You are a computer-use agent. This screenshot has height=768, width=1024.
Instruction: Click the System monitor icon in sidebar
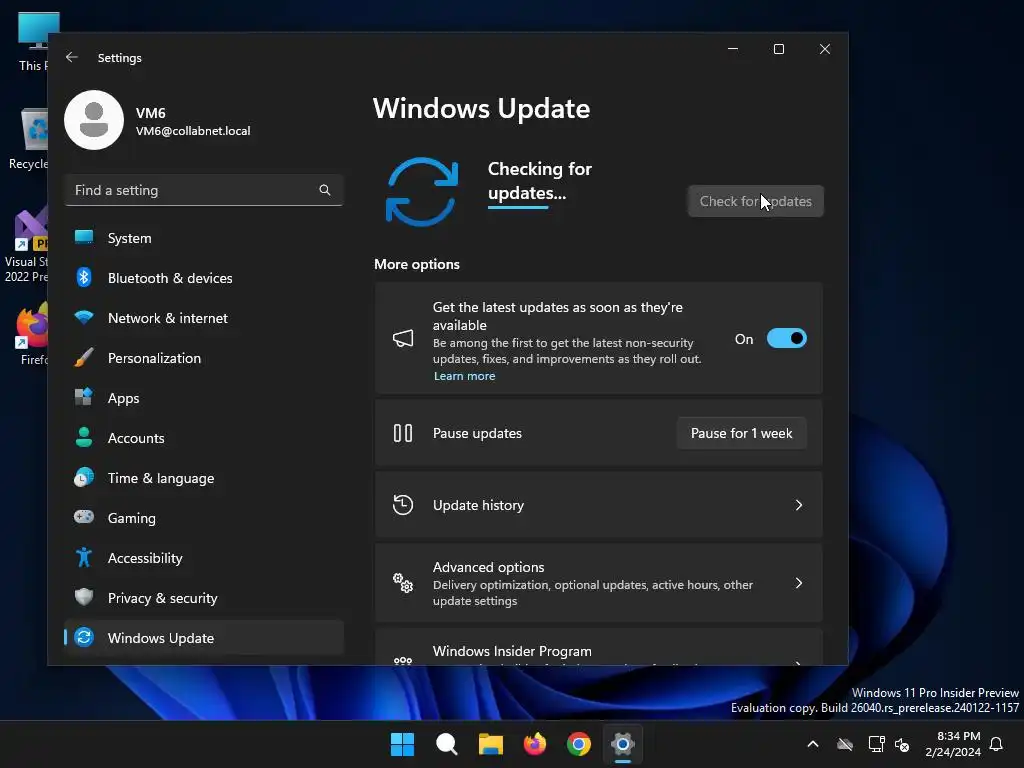[x=84, y=238]
